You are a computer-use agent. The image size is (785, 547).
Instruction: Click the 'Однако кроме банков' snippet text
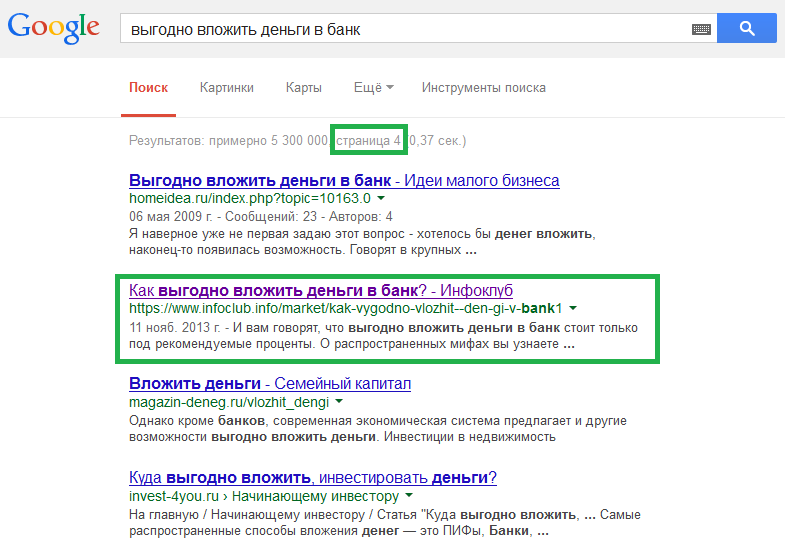click(198, 420)
